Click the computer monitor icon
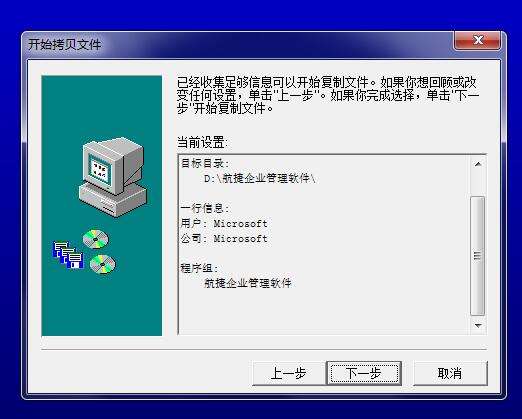522x419 pixels. point(113,166)
